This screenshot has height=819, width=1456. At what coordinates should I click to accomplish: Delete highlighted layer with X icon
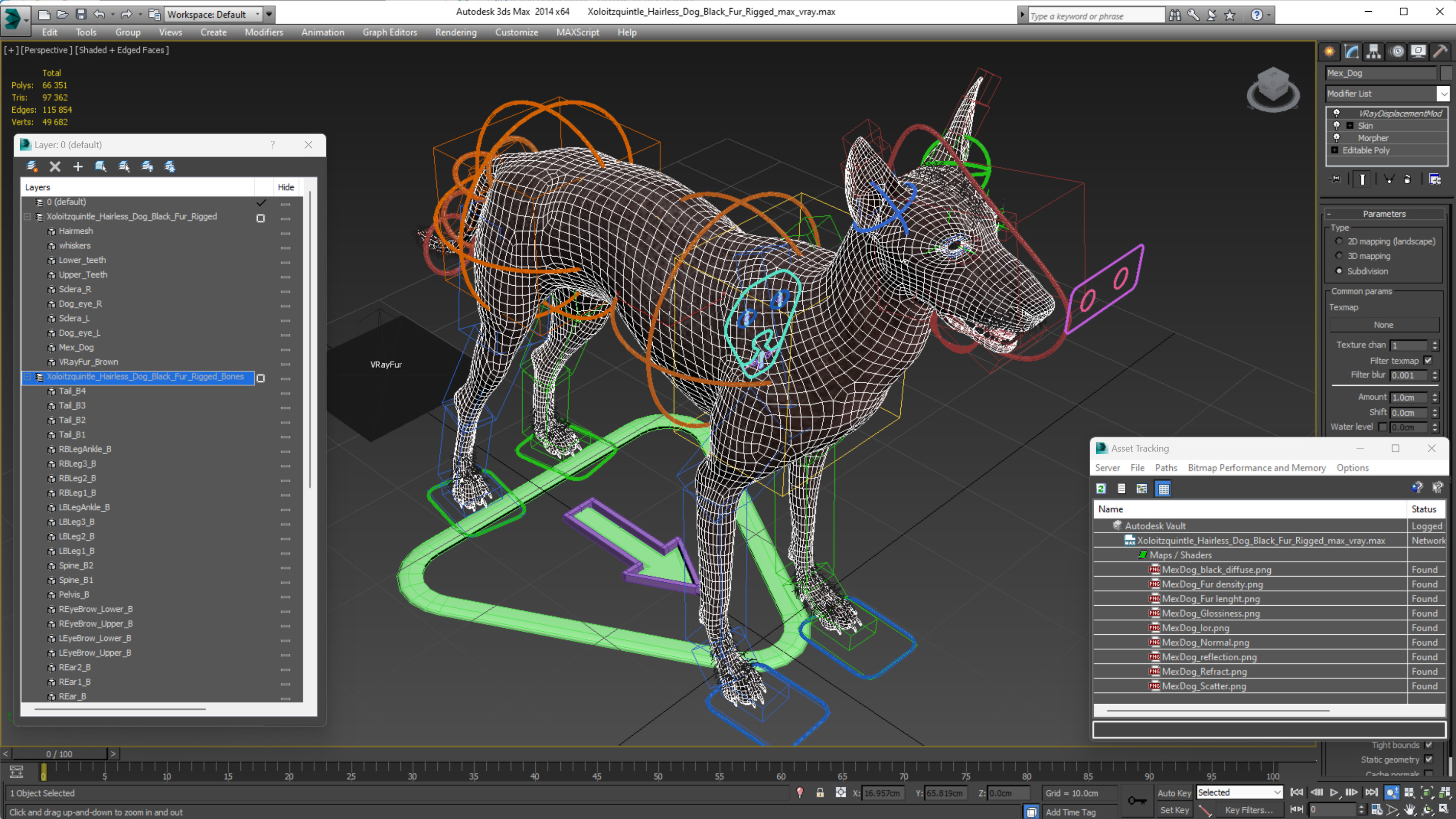tap(55, 166)
